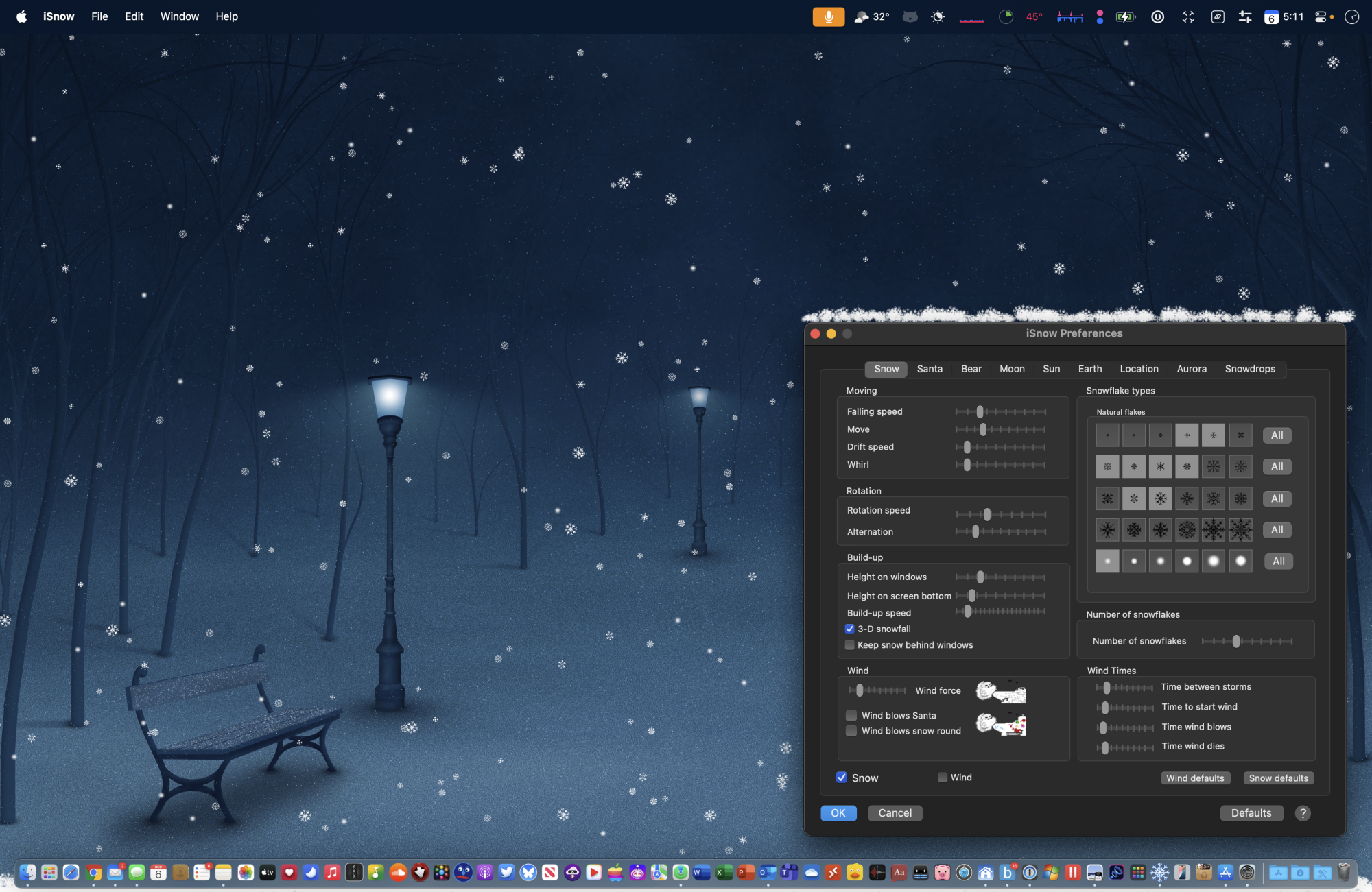The width and height of the screenshot is (1372, 892).
Task: Open the help question mark button
Action: (x=1302, y=813)
